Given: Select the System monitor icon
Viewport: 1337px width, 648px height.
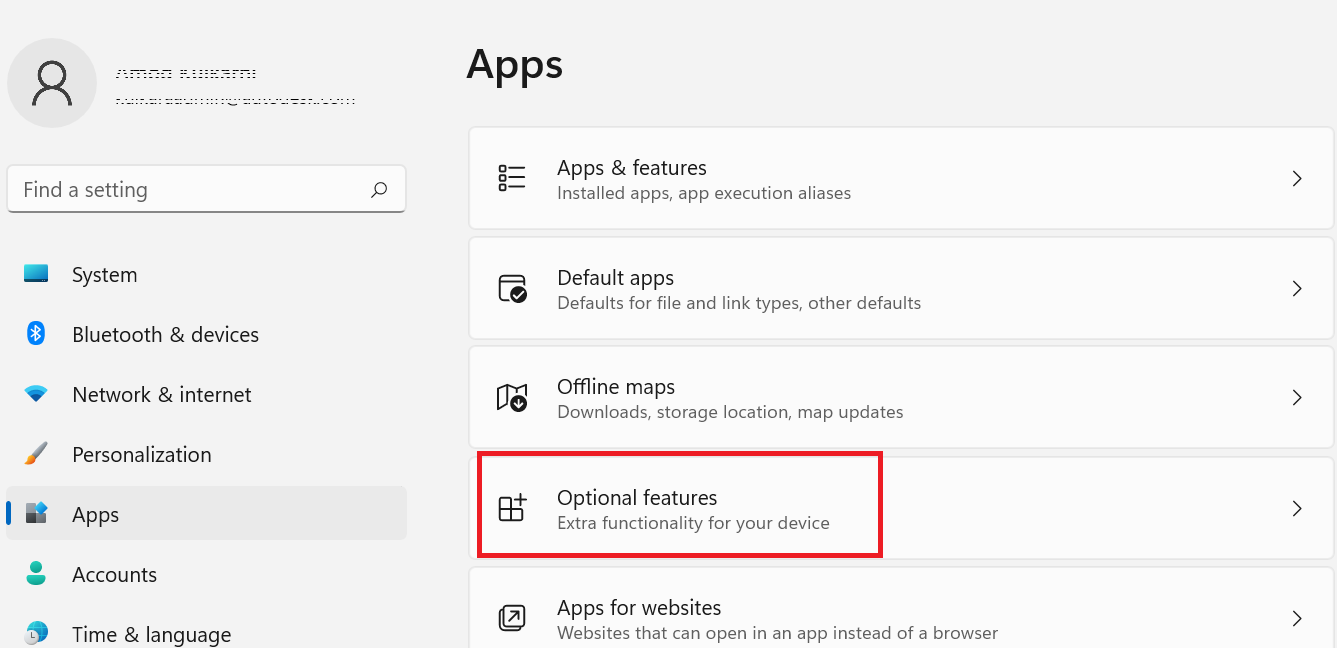Looking at the screenshot, I should click(x=36, y=274).
